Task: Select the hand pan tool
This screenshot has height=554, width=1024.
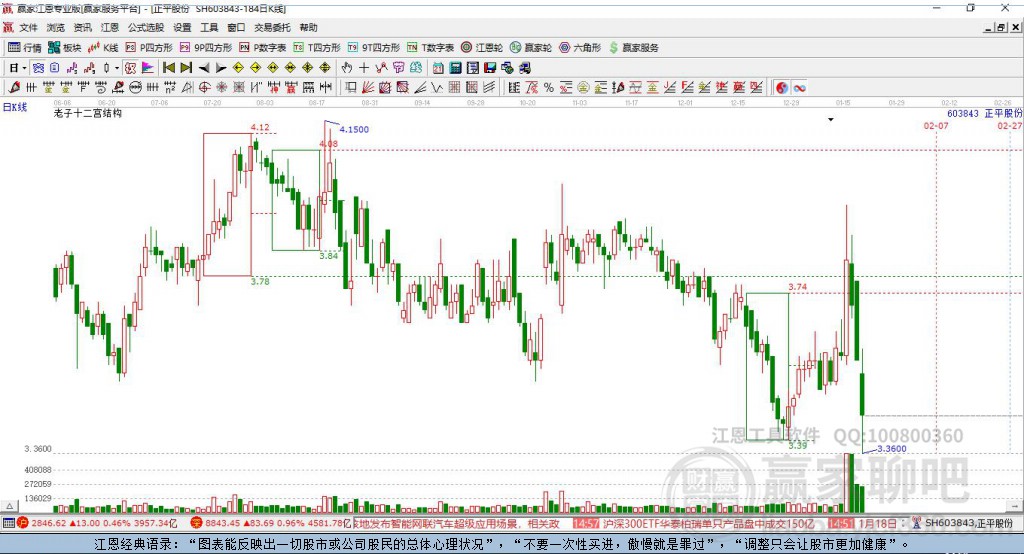Action: [x=346, y=68]
